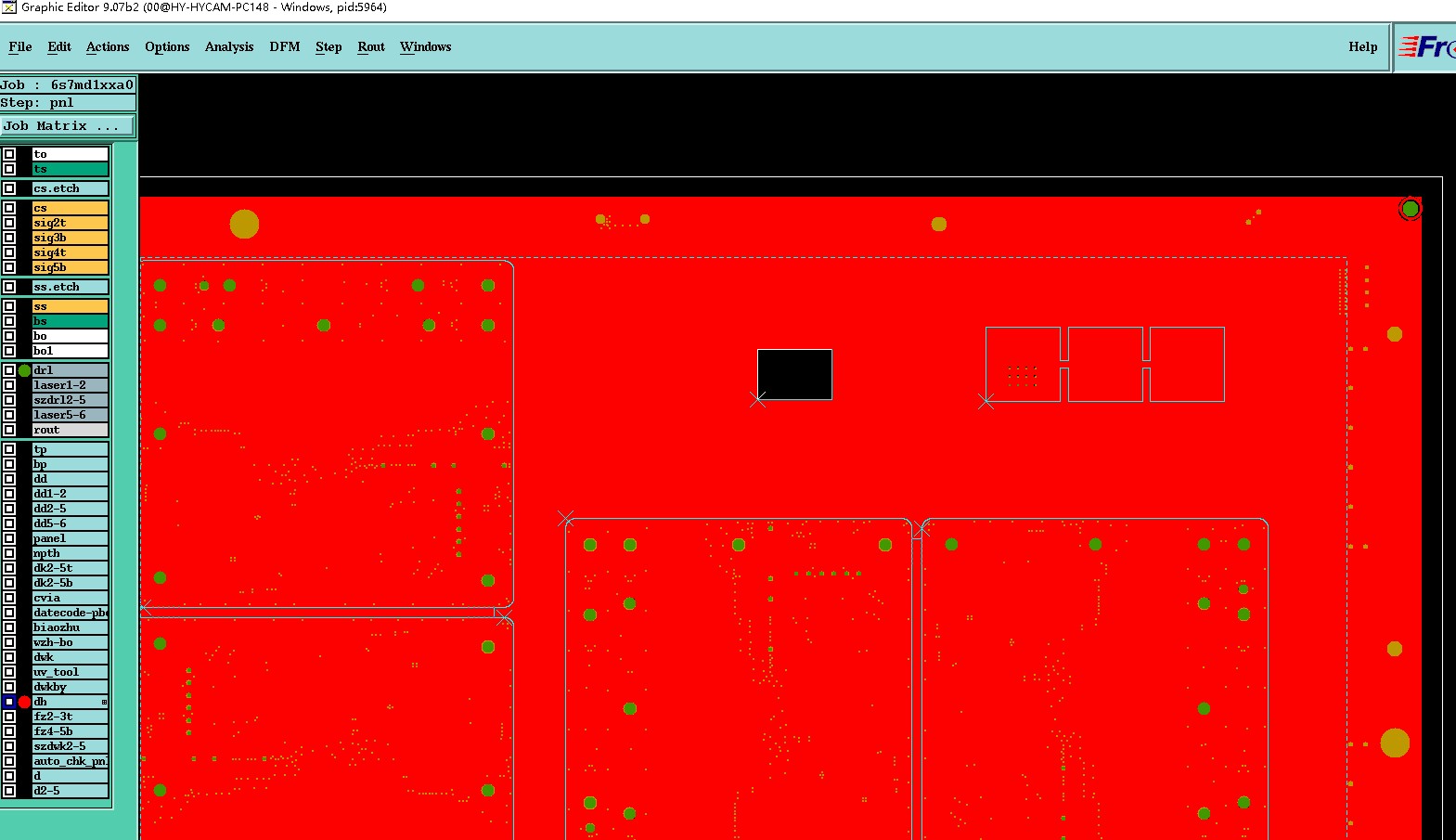Open the File menu
This screenshot has width=1456, height=840.
coord(19,46)
